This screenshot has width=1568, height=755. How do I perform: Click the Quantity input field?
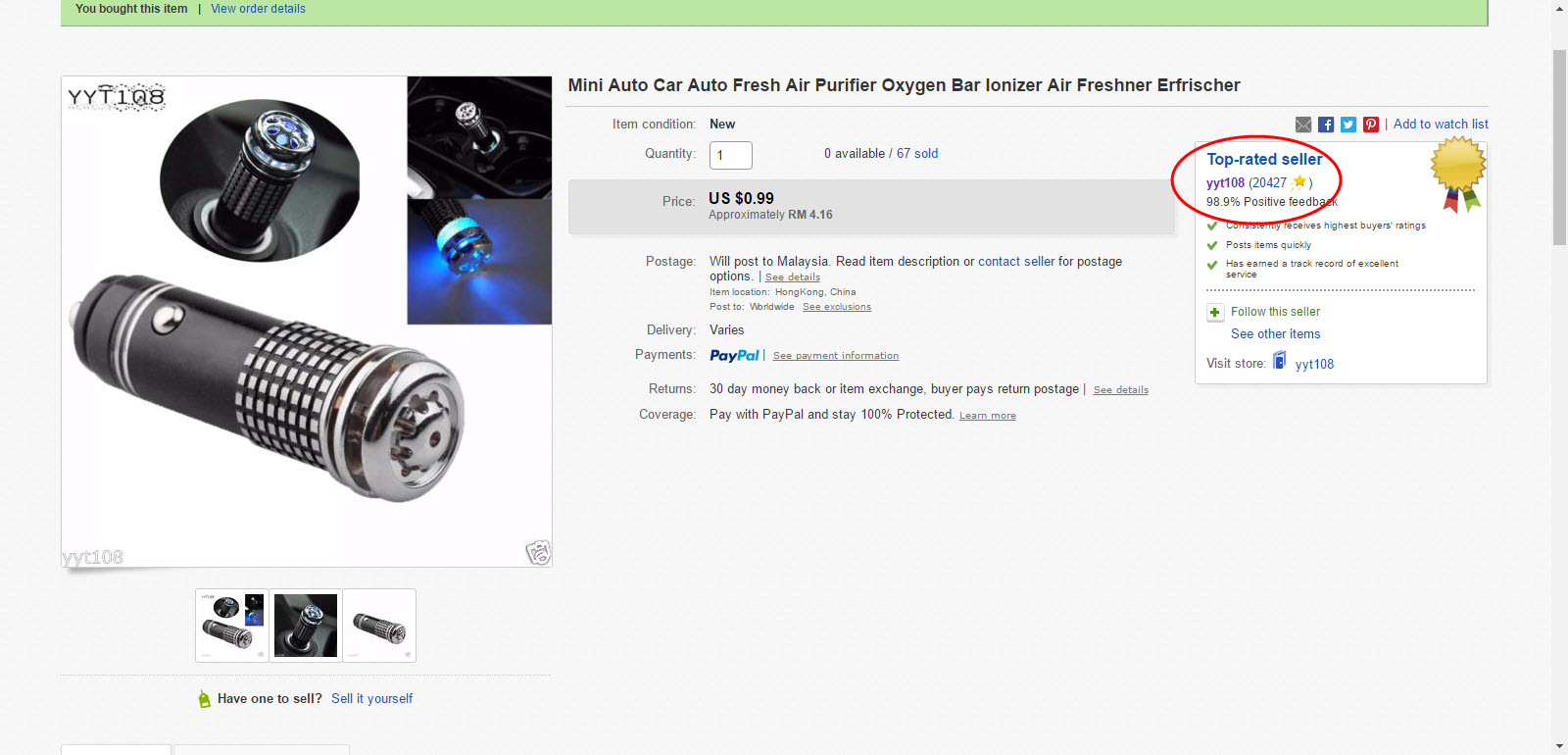click(x=731, y=155)
